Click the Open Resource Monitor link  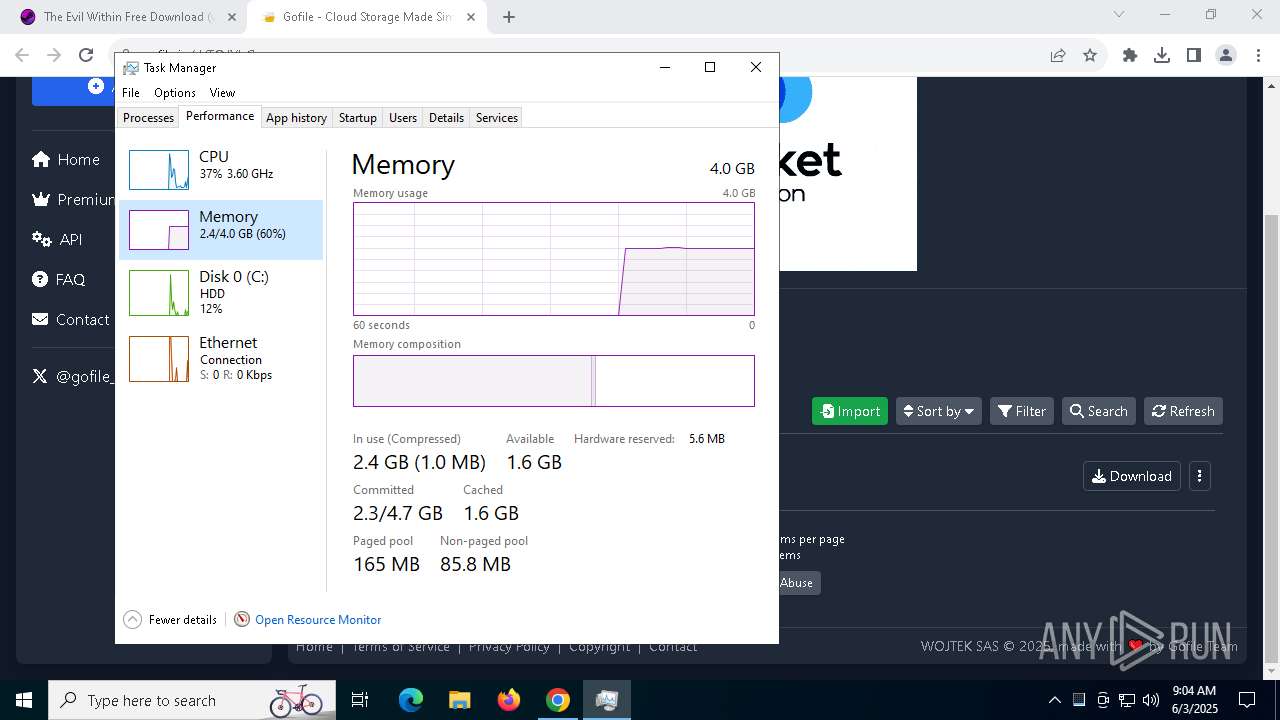pyautogui.click(x=318, y=620)
